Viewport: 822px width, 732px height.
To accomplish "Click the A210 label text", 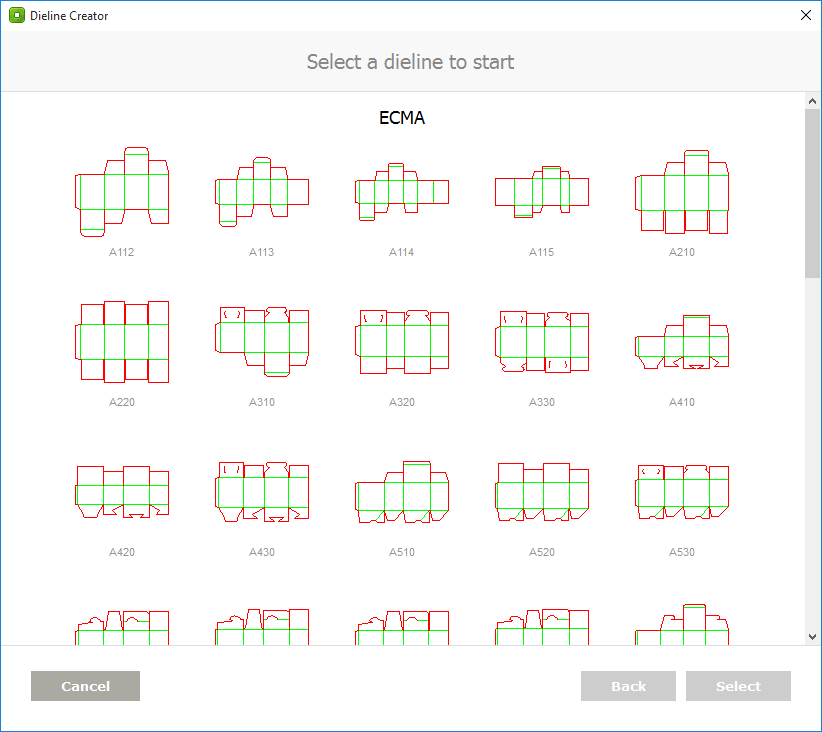I will coord(682,252).
